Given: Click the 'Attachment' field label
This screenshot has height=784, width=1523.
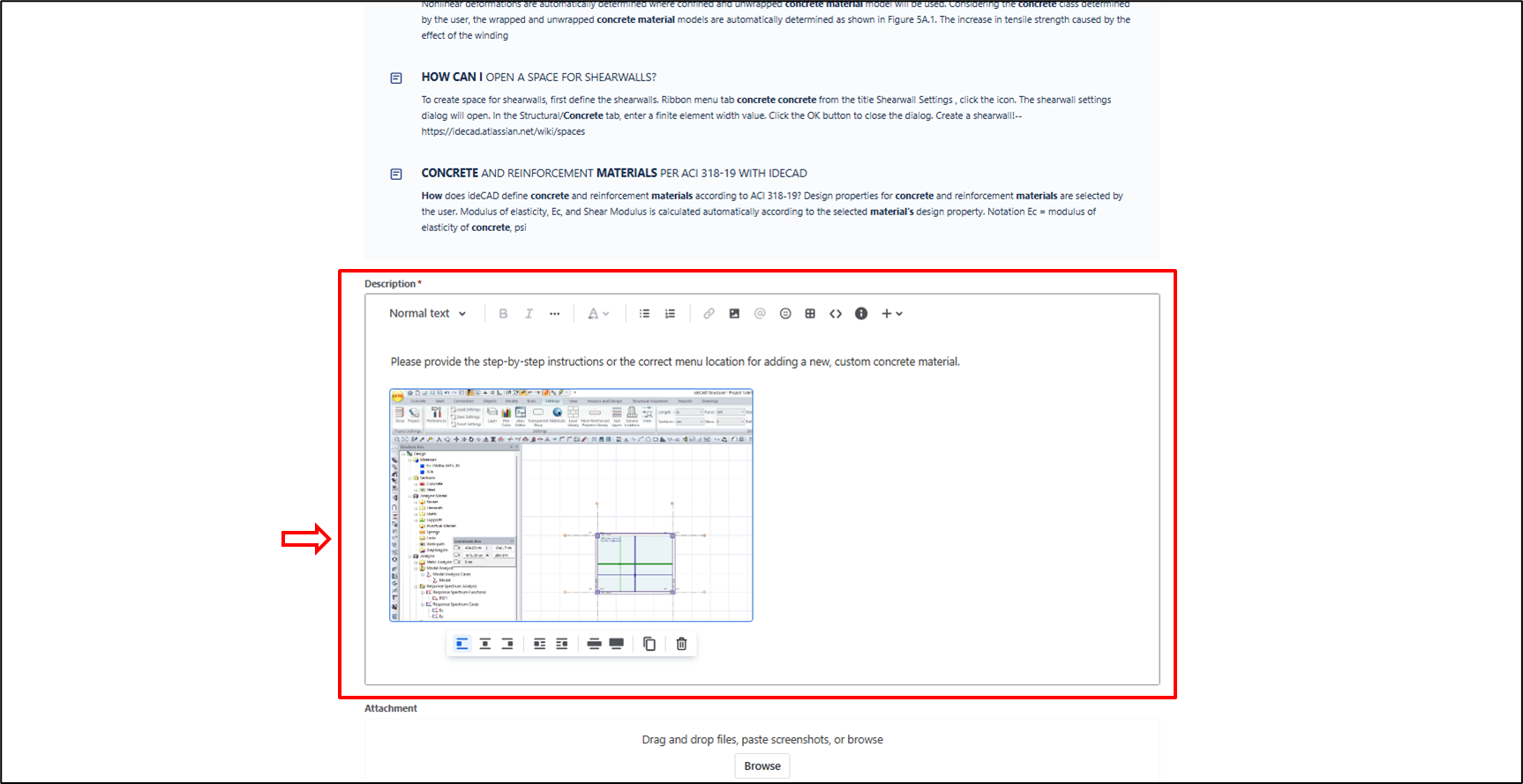Looking at the screenshot, I should (391, 708).
